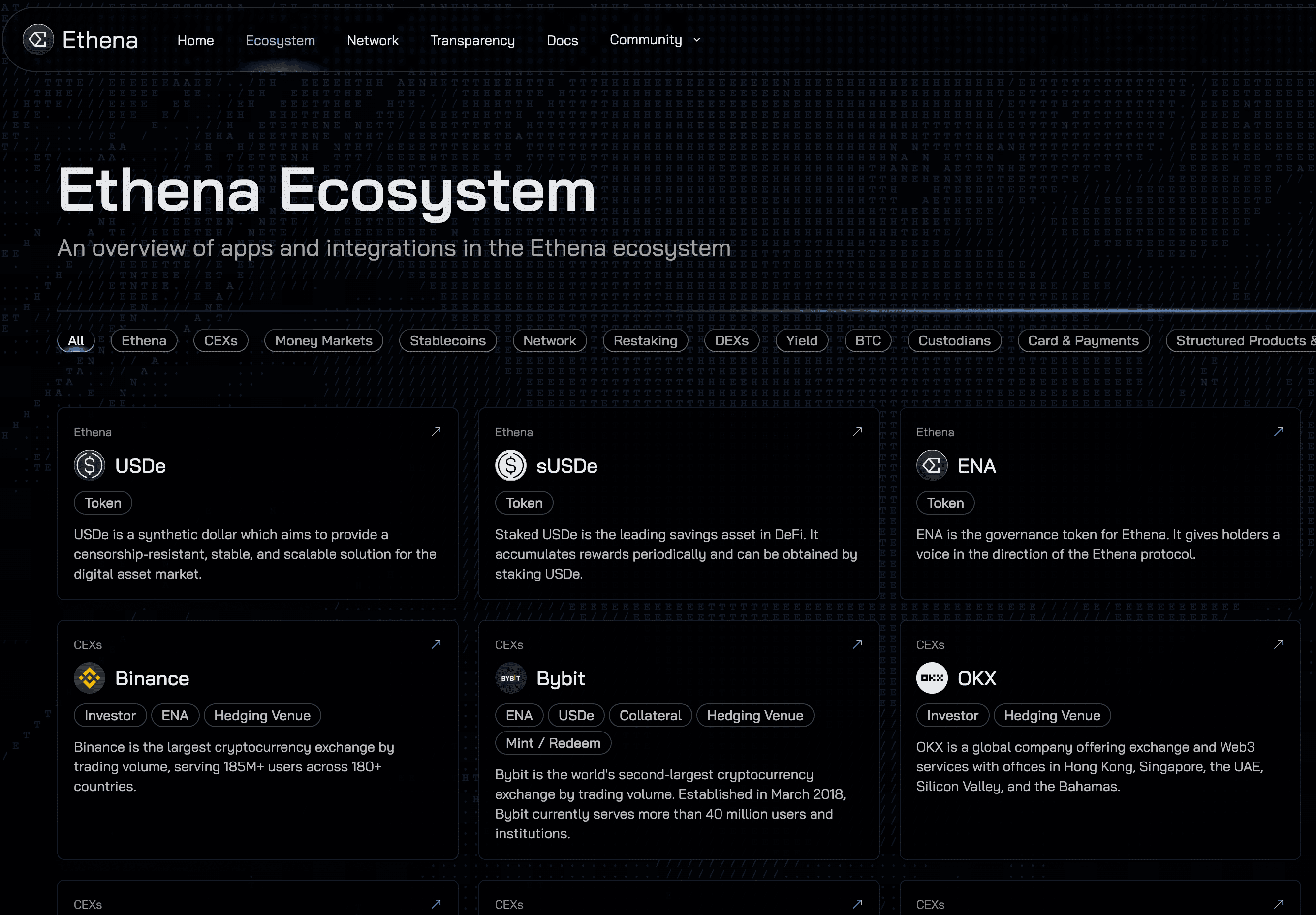Screen dimensions: 1316x915
Task: Click Token tag on USDe card
Action: tap(103, 503)
